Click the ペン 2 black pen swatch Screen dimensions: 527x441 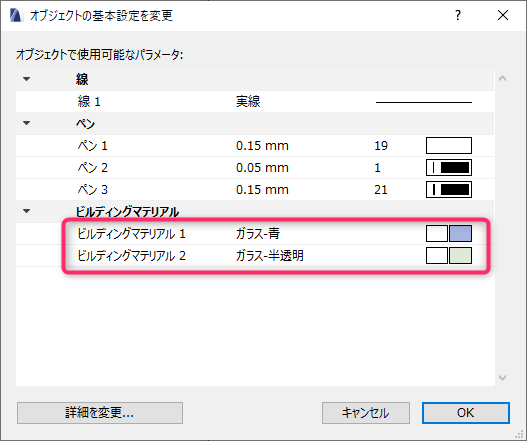click(449, 167)
